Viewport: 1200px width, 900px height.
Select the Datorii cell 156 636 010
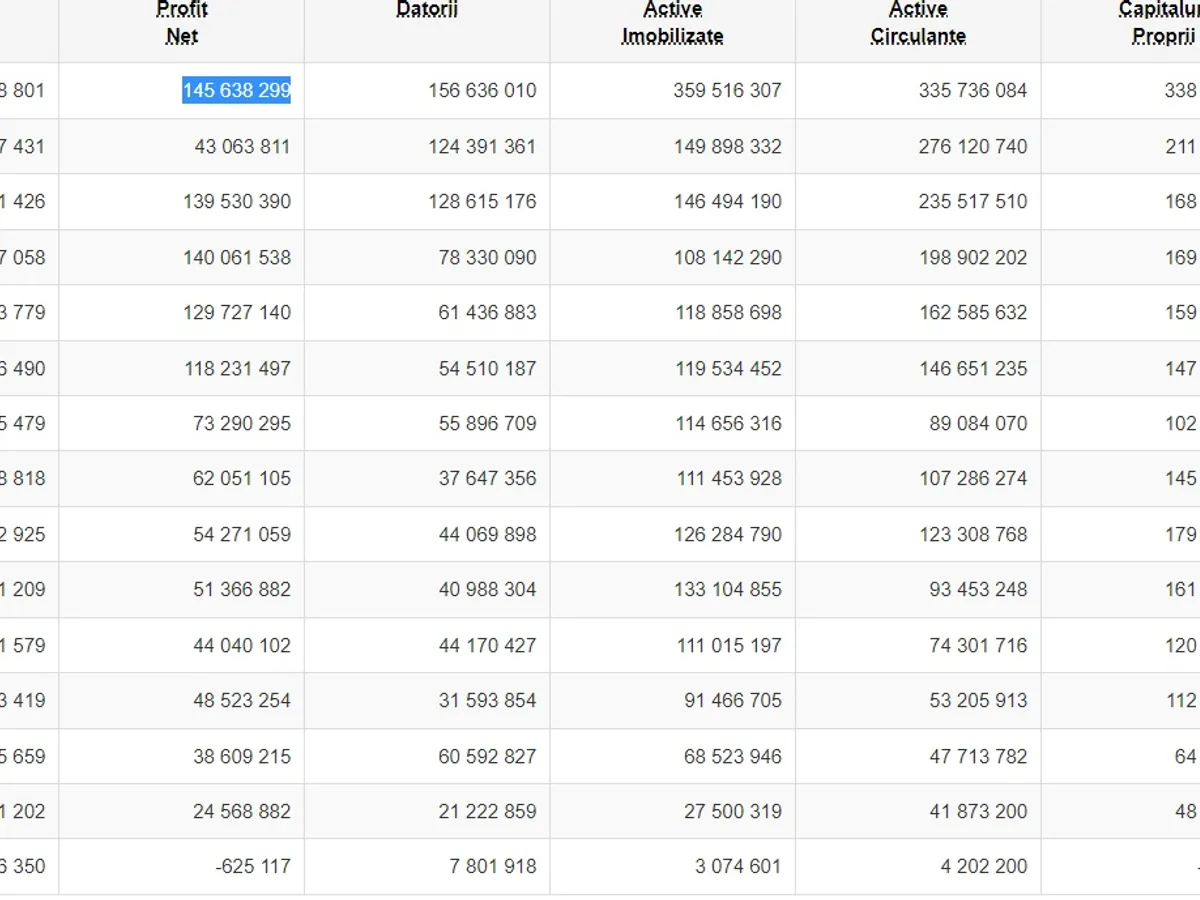[482, 91]
